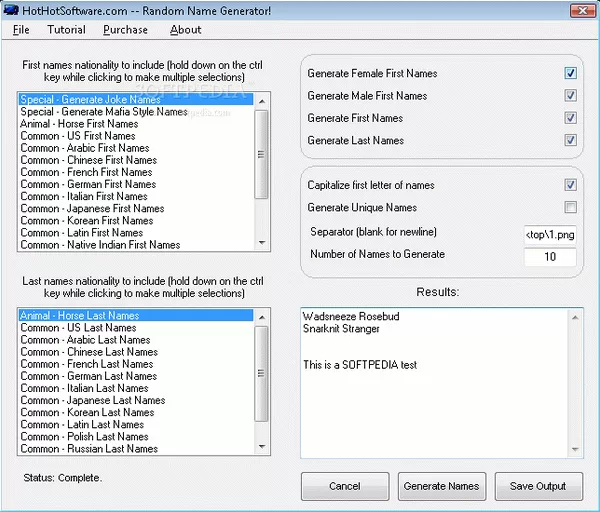Enable Generate Unique Names checkbox
600x512 pixels.
[570, 208]
